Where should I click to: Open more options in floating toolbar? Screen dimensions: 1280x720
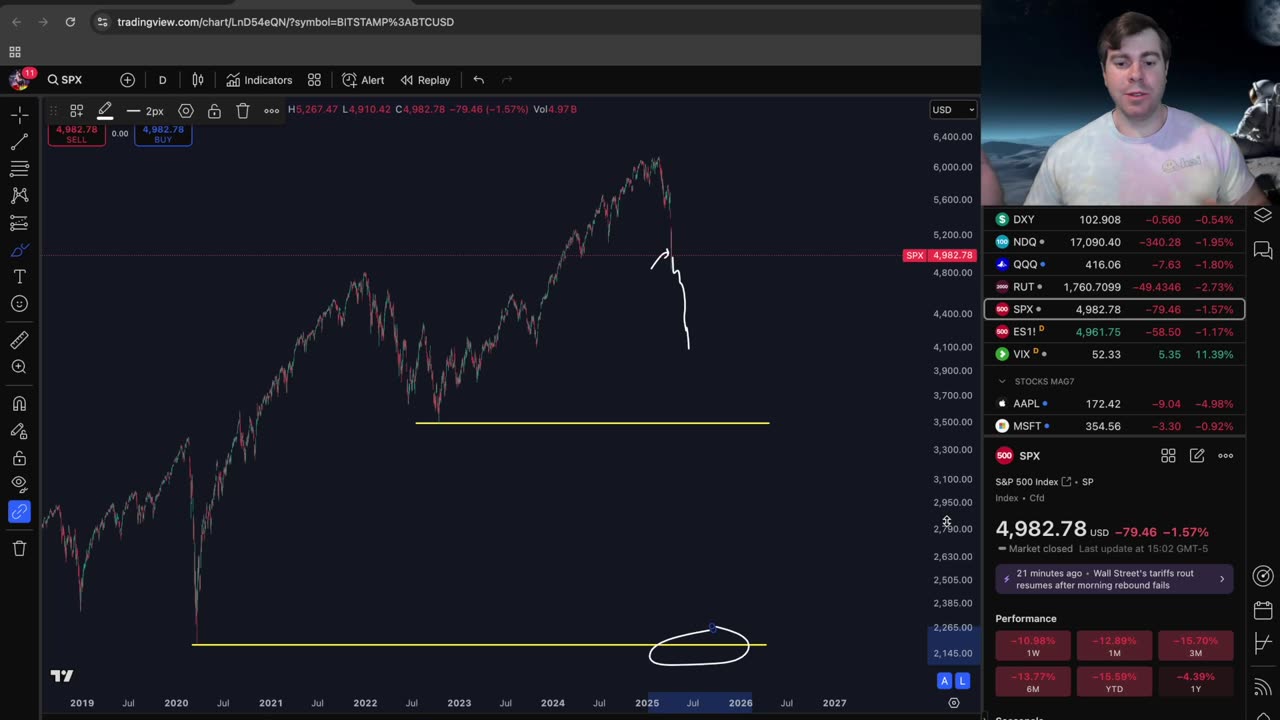click(x=271, y=111)
